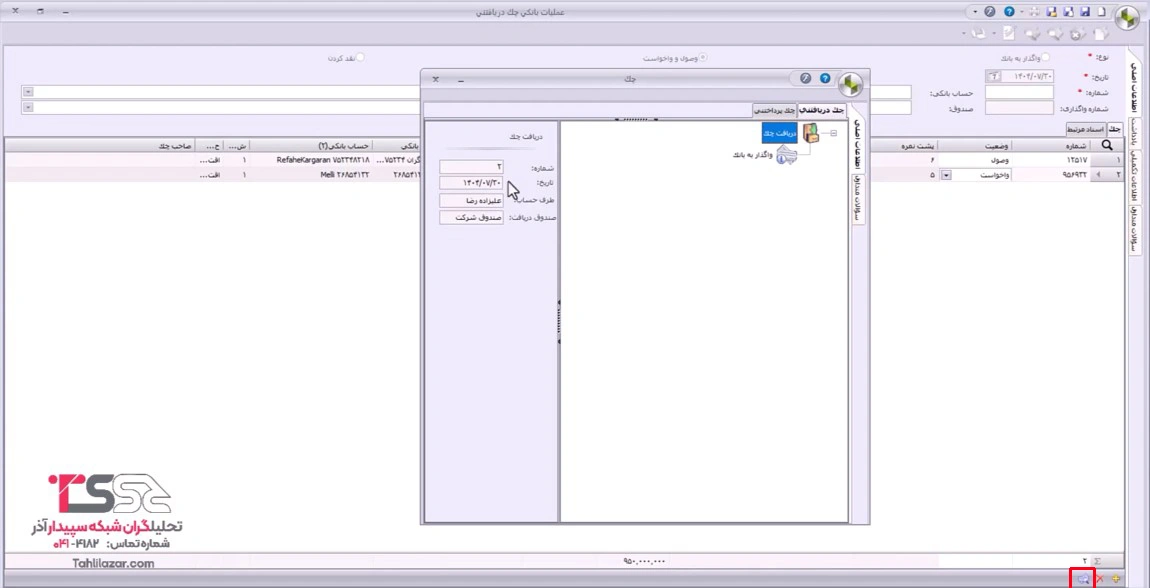Click the صندوق دریافت field صندوق شركت
Screen dimensions: 1150x588
471,218
